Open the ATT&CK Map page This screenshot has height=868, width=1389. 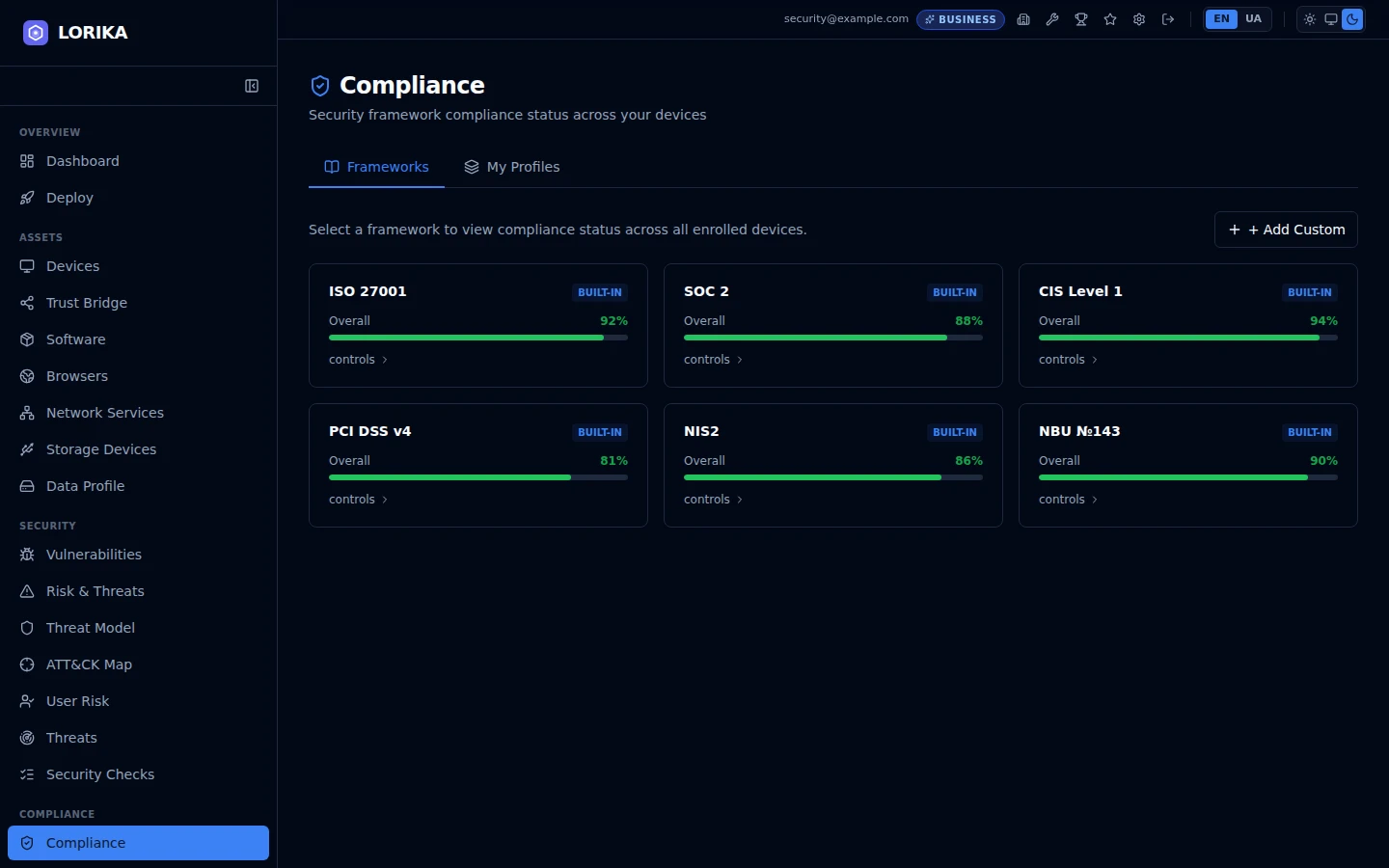138,665
